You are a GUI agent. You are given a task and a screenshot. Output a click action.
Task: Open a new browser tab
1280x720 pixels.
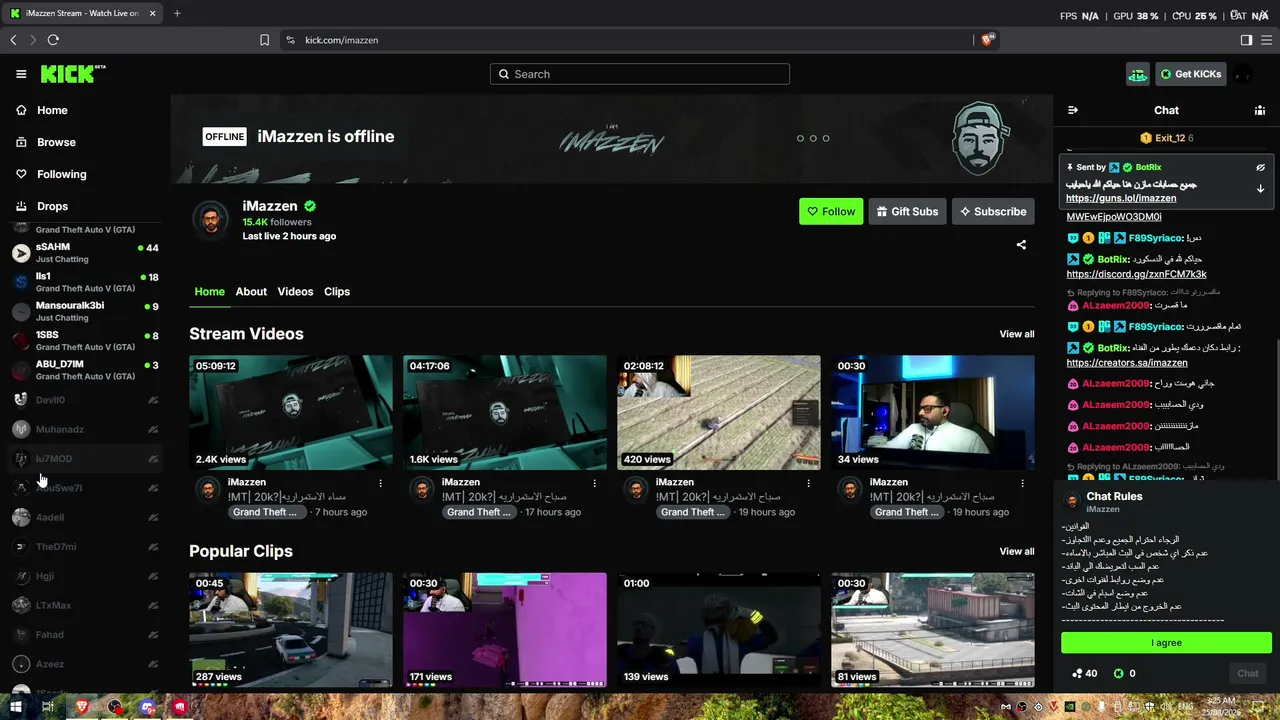pyautogui.click(x=177, y=13)
